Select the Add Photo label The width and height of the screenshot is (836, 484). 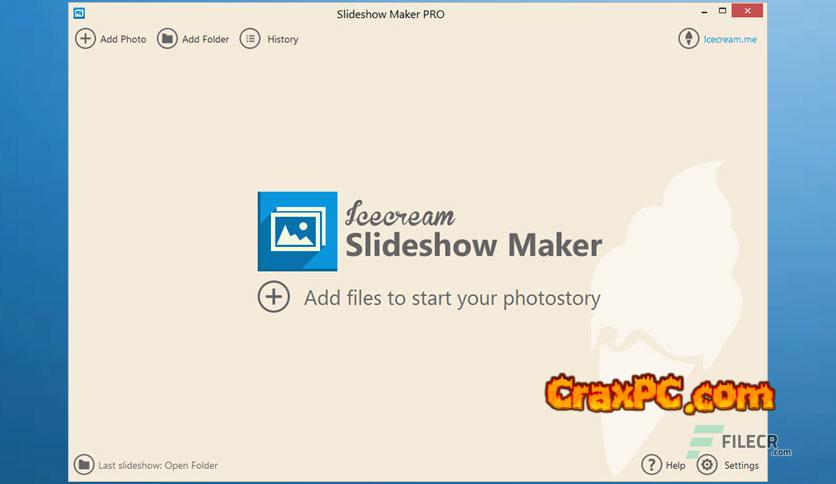coord(123,39)
